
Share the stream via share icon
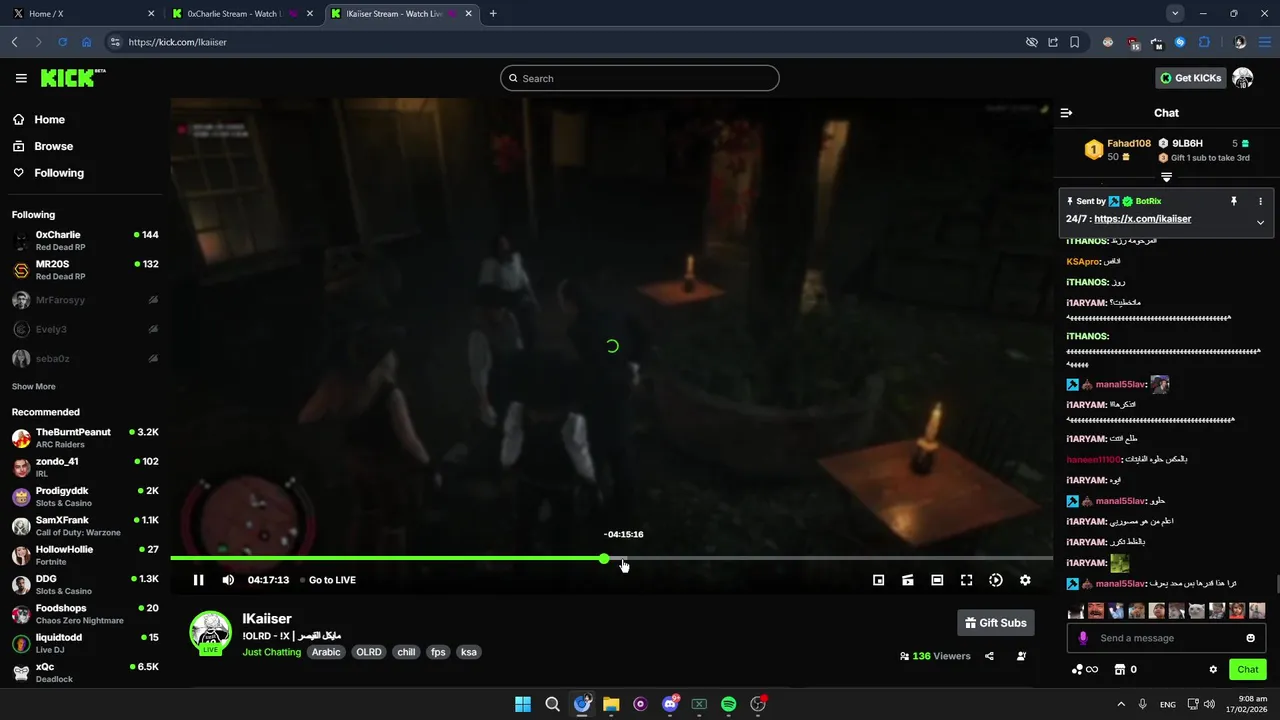tap(989, 656)
